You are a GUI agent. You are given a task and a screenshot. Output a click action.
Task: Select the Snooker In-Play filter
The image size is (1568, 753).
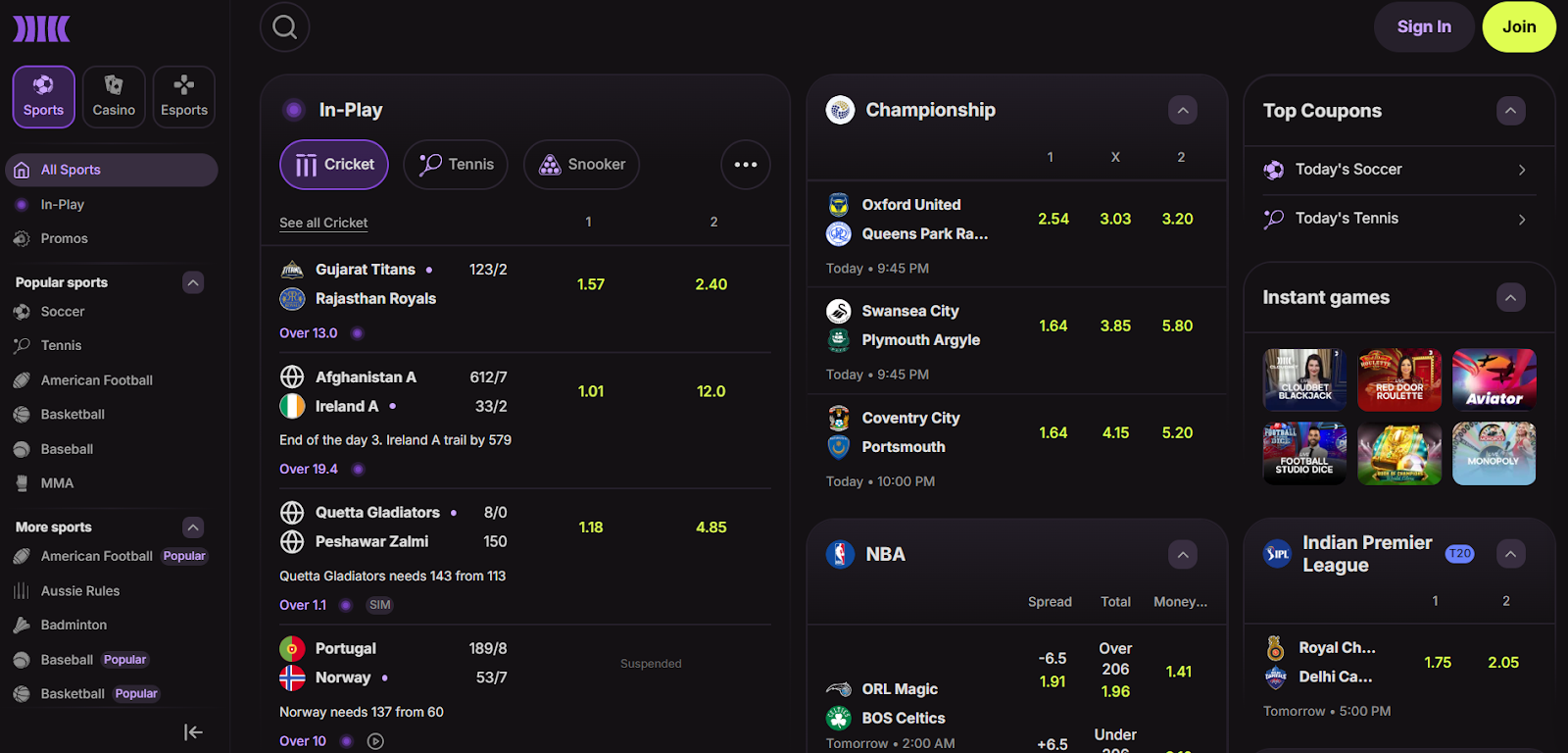[581, 165]
